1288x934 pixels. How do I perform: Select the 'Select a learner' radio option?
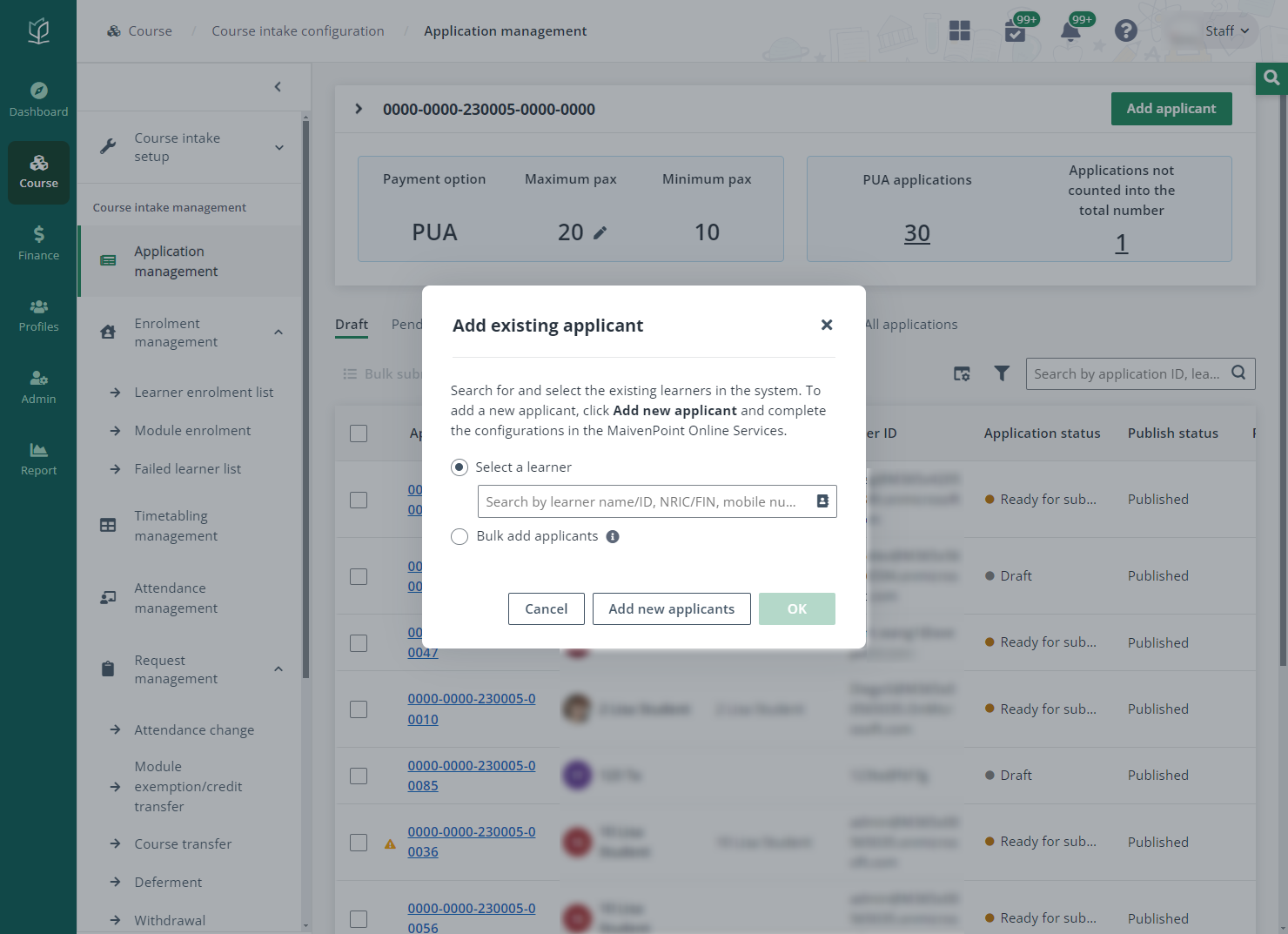[460, 467]
